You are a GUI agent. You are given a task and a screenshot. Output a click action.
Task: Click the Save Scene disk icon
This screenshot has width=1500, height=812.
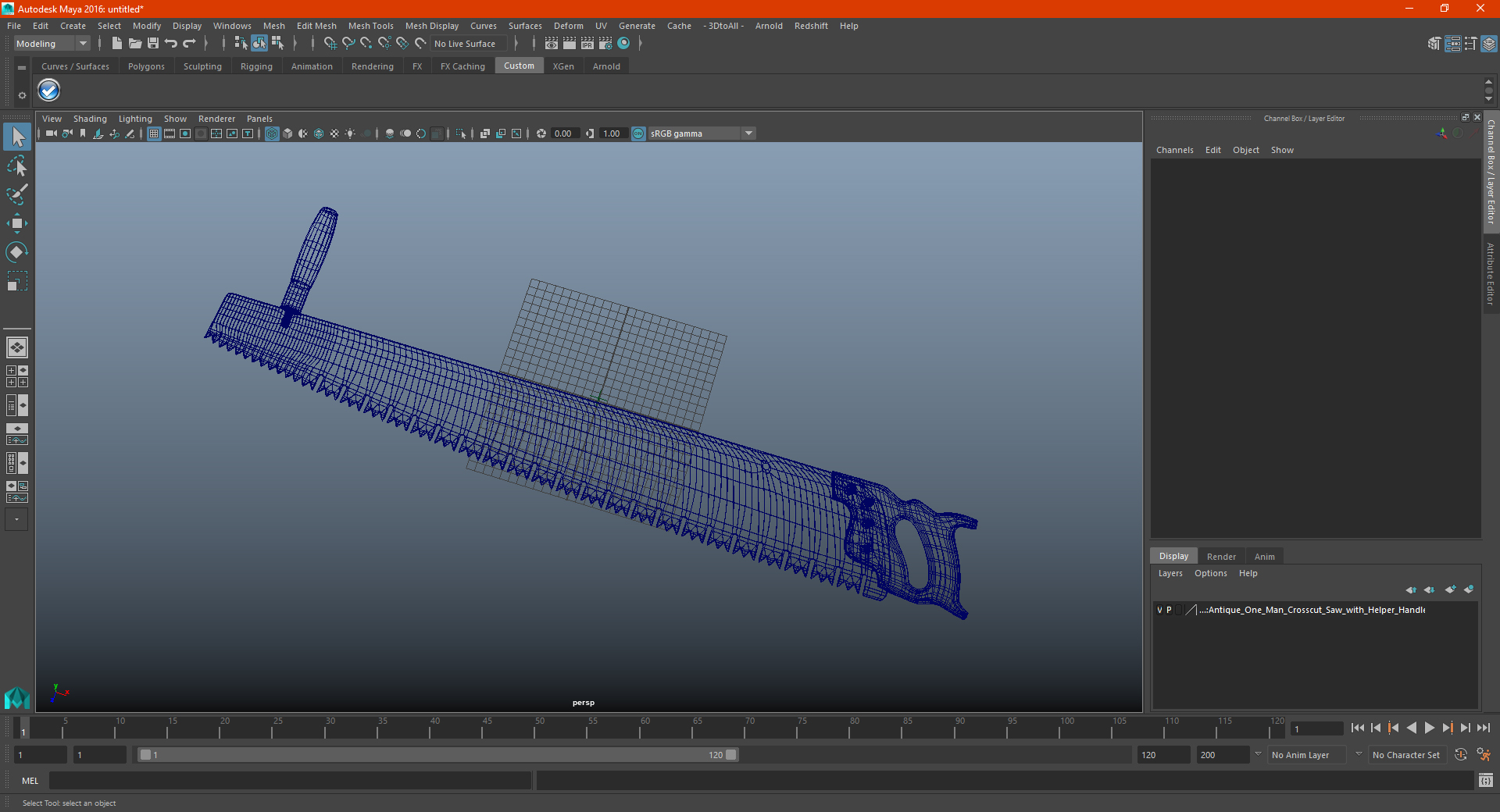click(x=153, y=44)
